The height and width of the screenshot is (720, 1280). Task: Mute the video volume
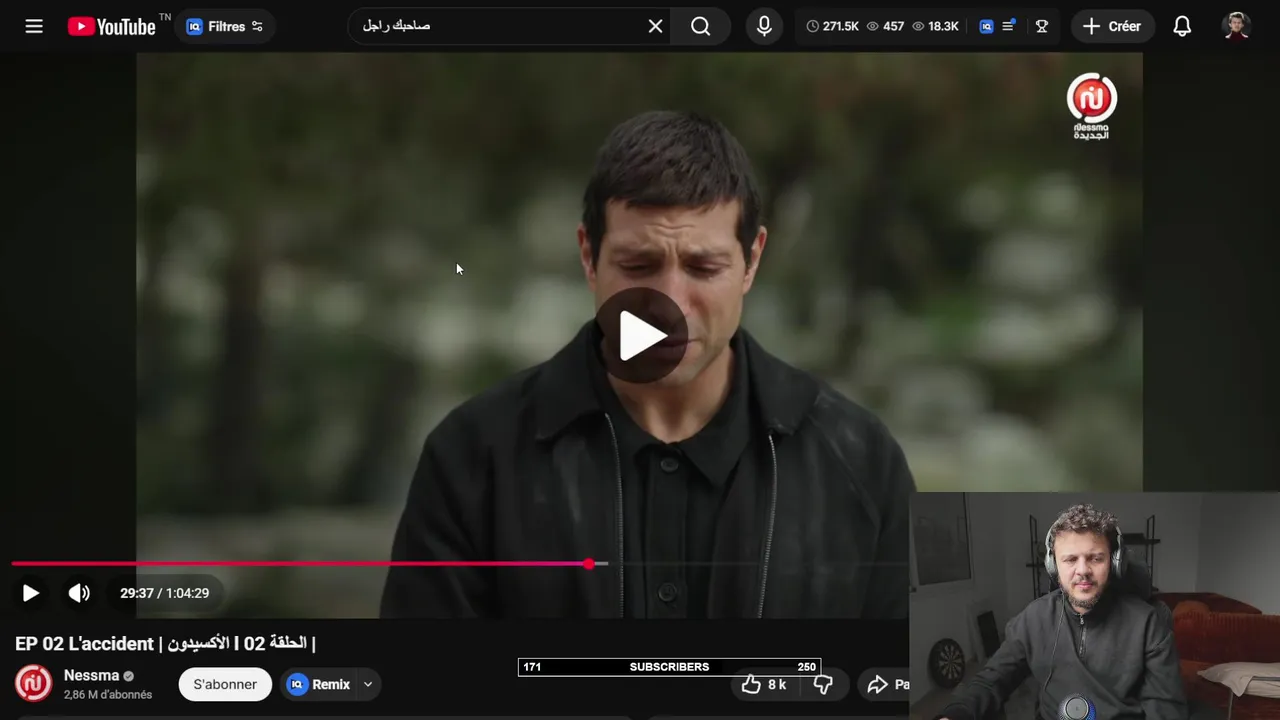point(79,593)
